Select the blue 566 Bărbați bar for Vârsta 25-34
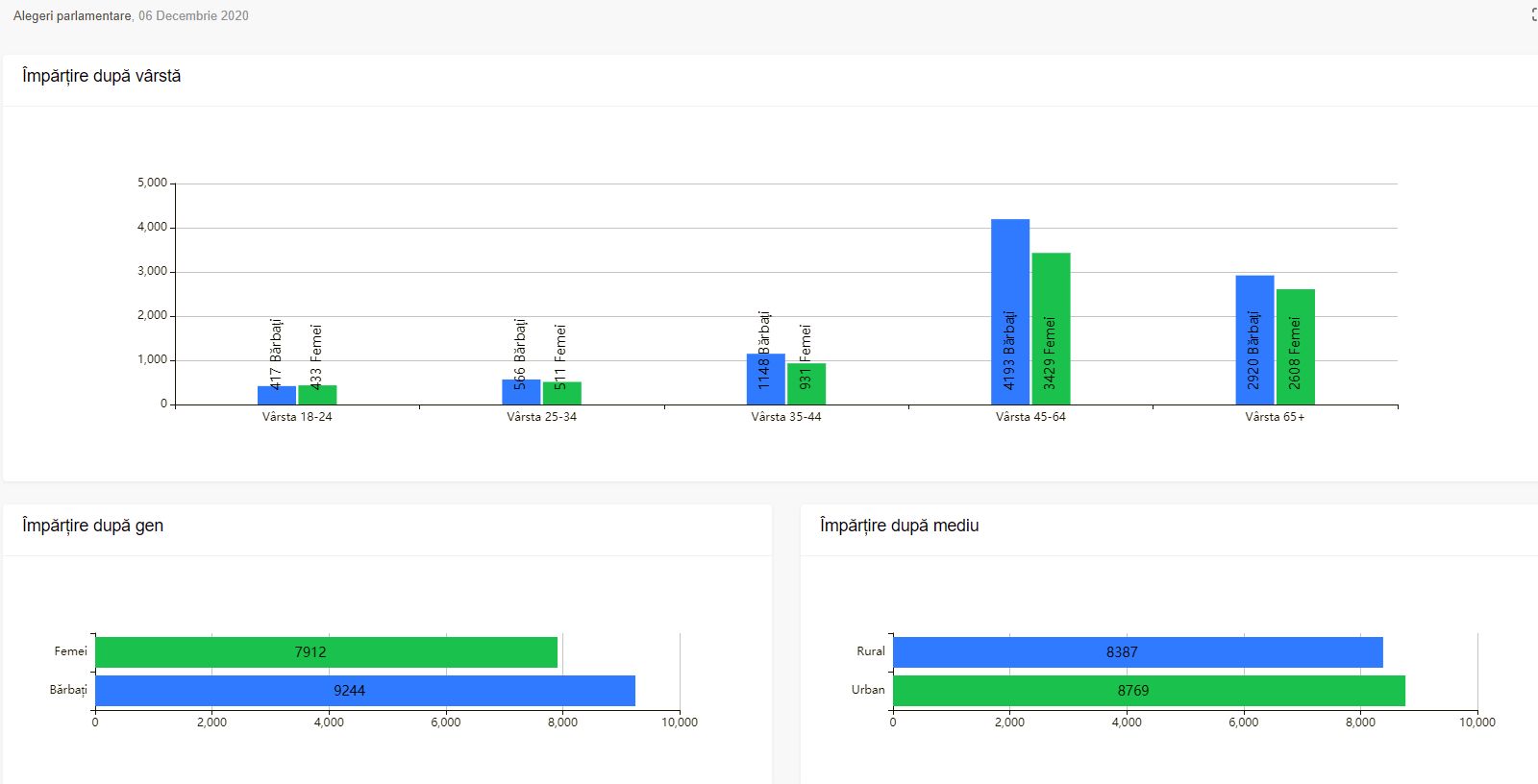The image size is (1538, 784). pos(521,392)
